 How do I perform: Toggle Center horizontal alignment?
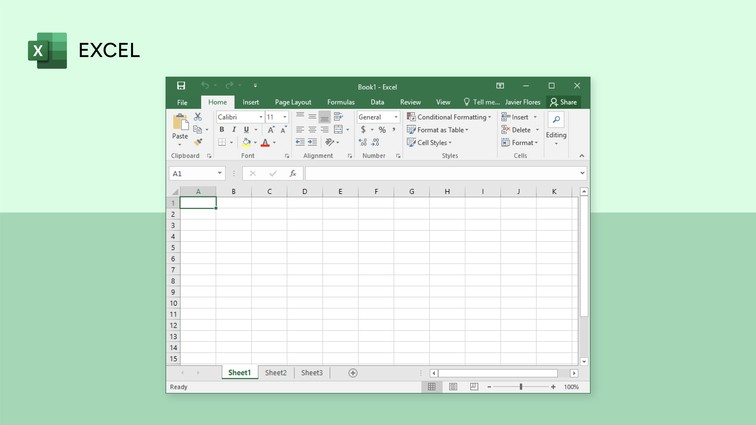coord(312,130)
